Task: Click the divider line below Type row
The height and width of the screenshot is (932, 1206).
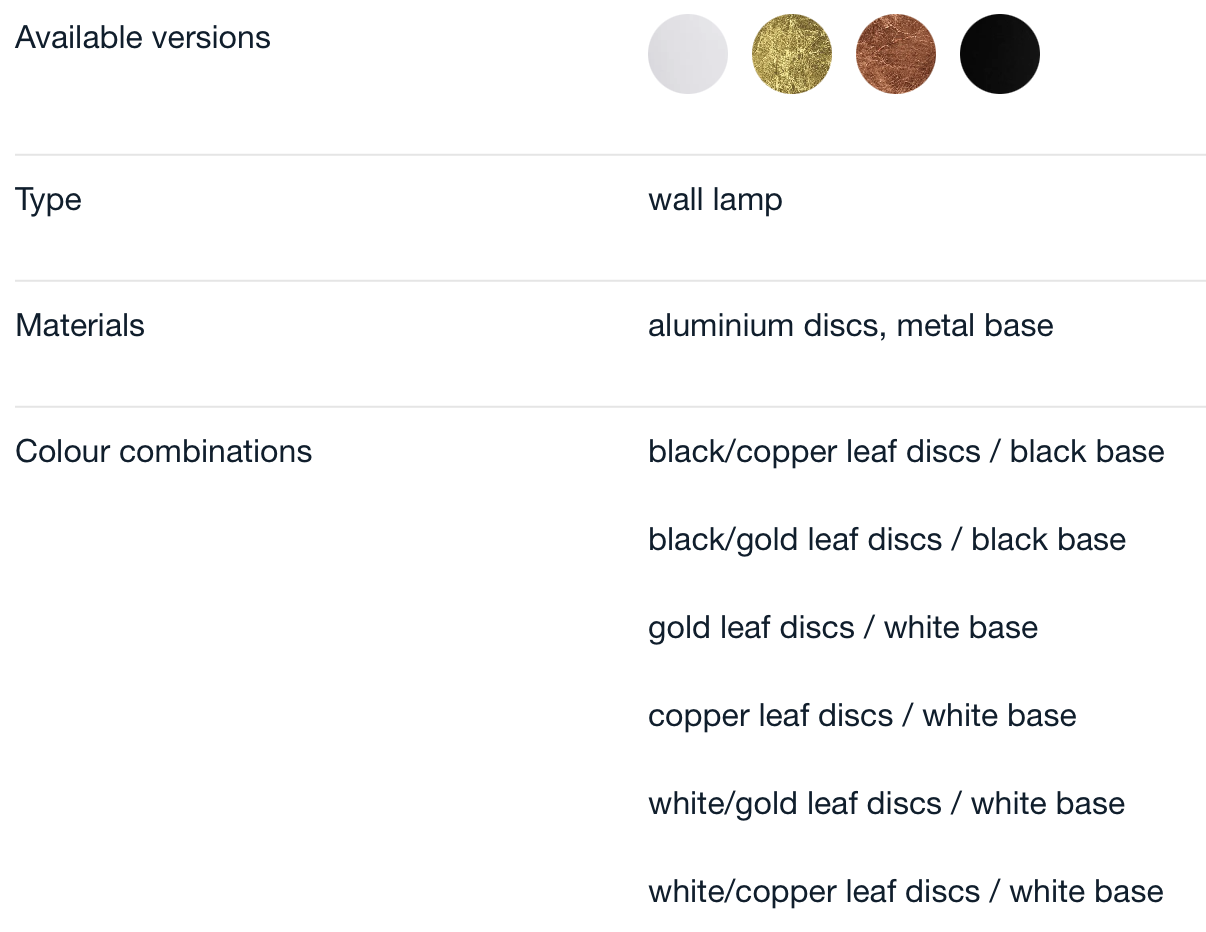Action: [x=610, y=281]
